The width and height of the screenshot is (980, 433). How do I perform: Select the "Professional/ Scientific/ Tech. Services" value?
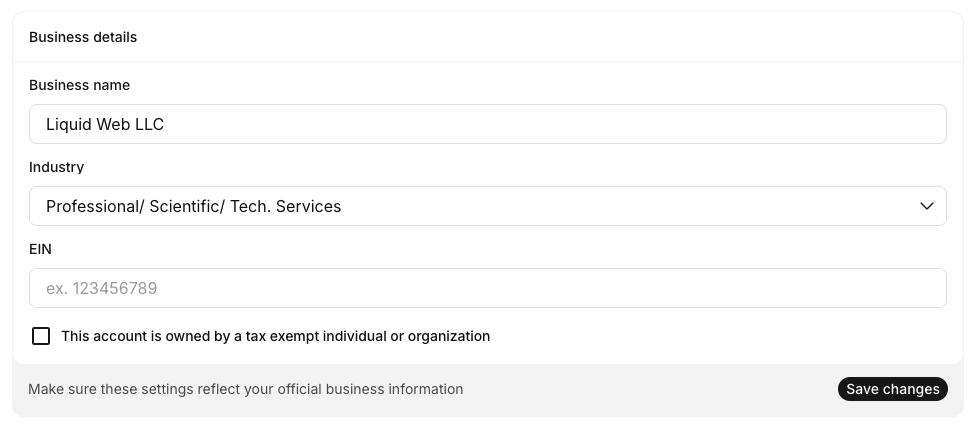point(194,206)
